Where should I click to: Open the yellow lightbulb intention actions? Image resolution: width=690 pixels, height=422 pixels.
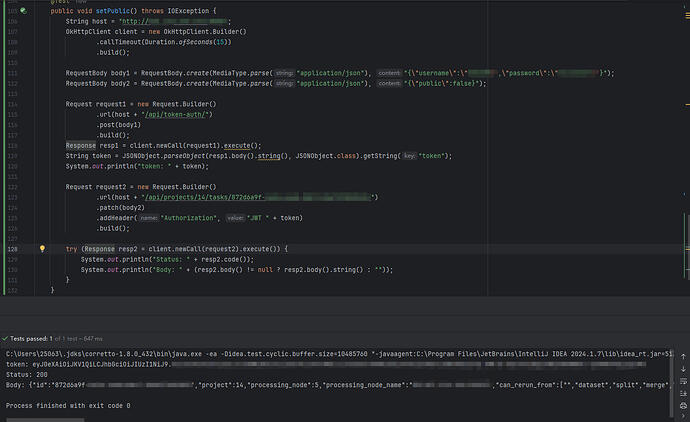(42, 249)
